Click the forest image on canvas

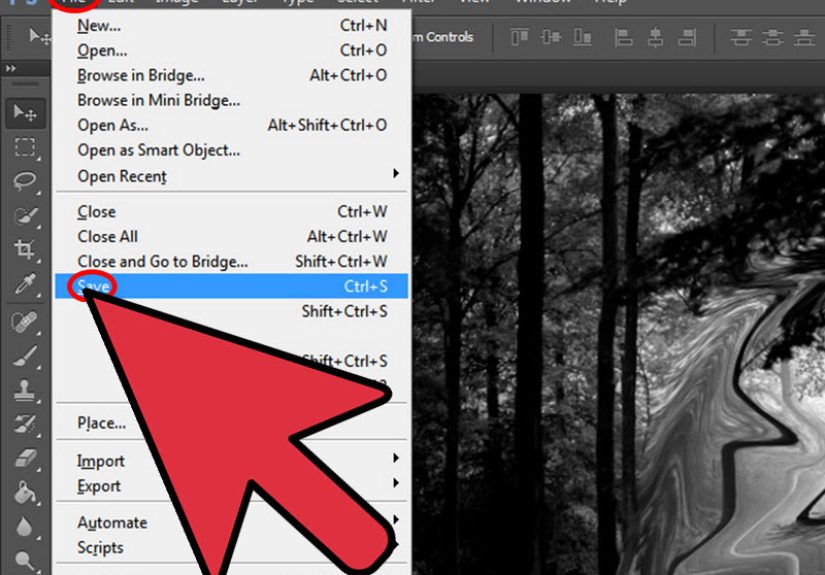click(x=618, y=335)
